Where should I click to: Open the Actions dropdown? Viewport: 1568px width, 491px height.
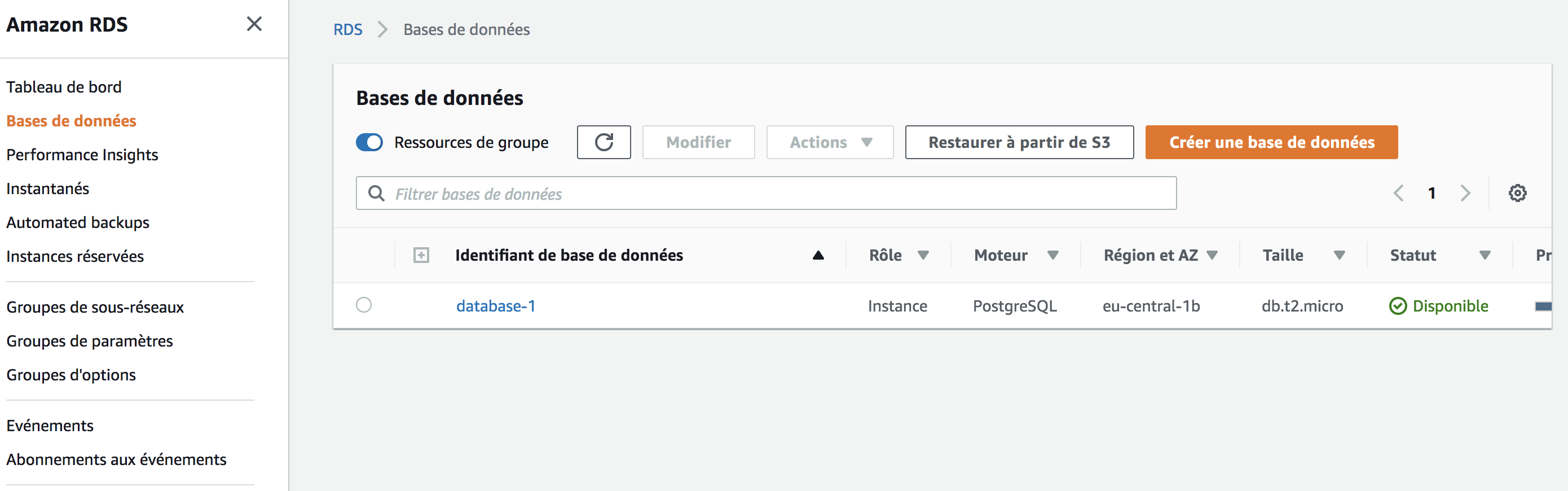point(830,142)
